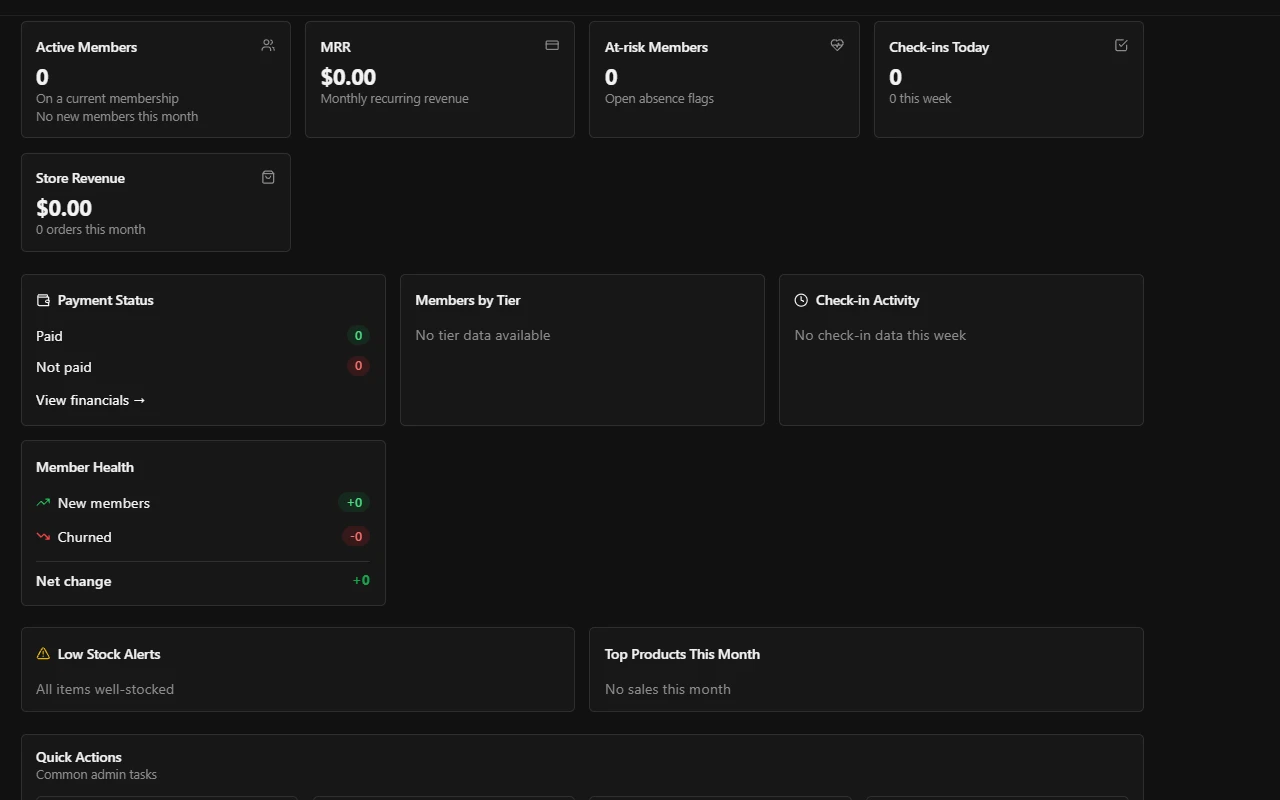Click the green Paid count badge

358,336
